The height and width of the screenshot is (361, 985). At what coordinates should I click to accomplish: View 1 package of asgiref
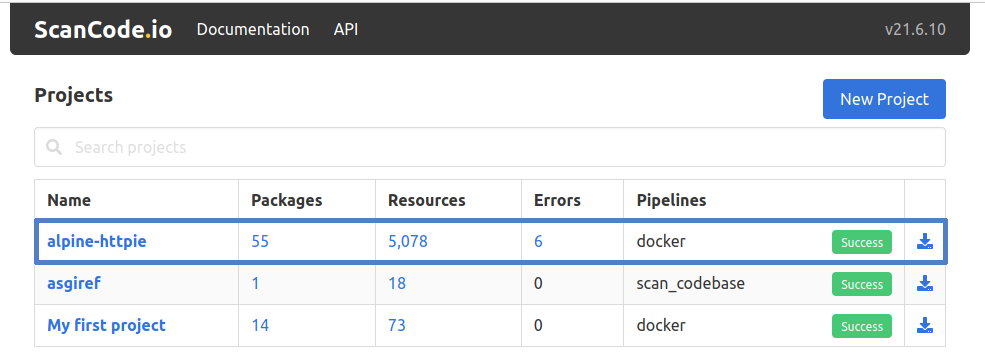(x=255, y=284)
